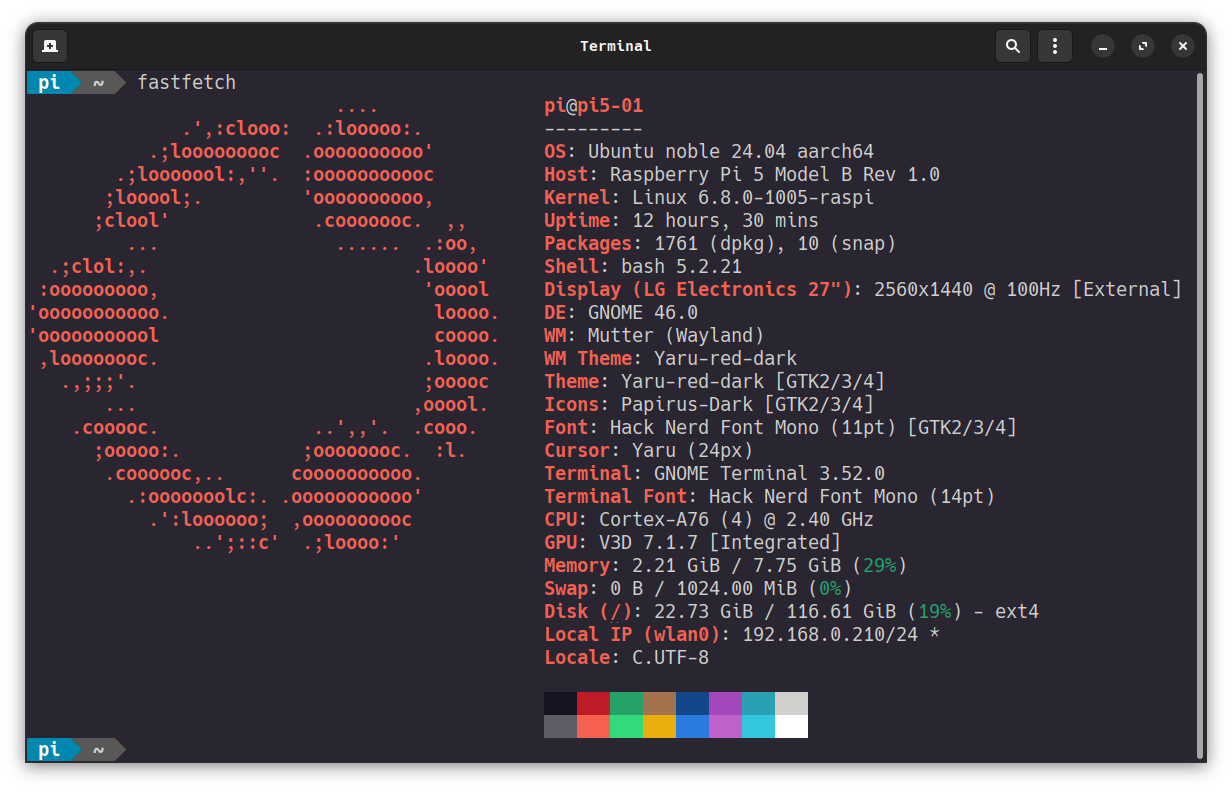The width and height of the screenshot is (1232, 791).
Task: Click the search magnifier icon
Action: [1013, 46]
